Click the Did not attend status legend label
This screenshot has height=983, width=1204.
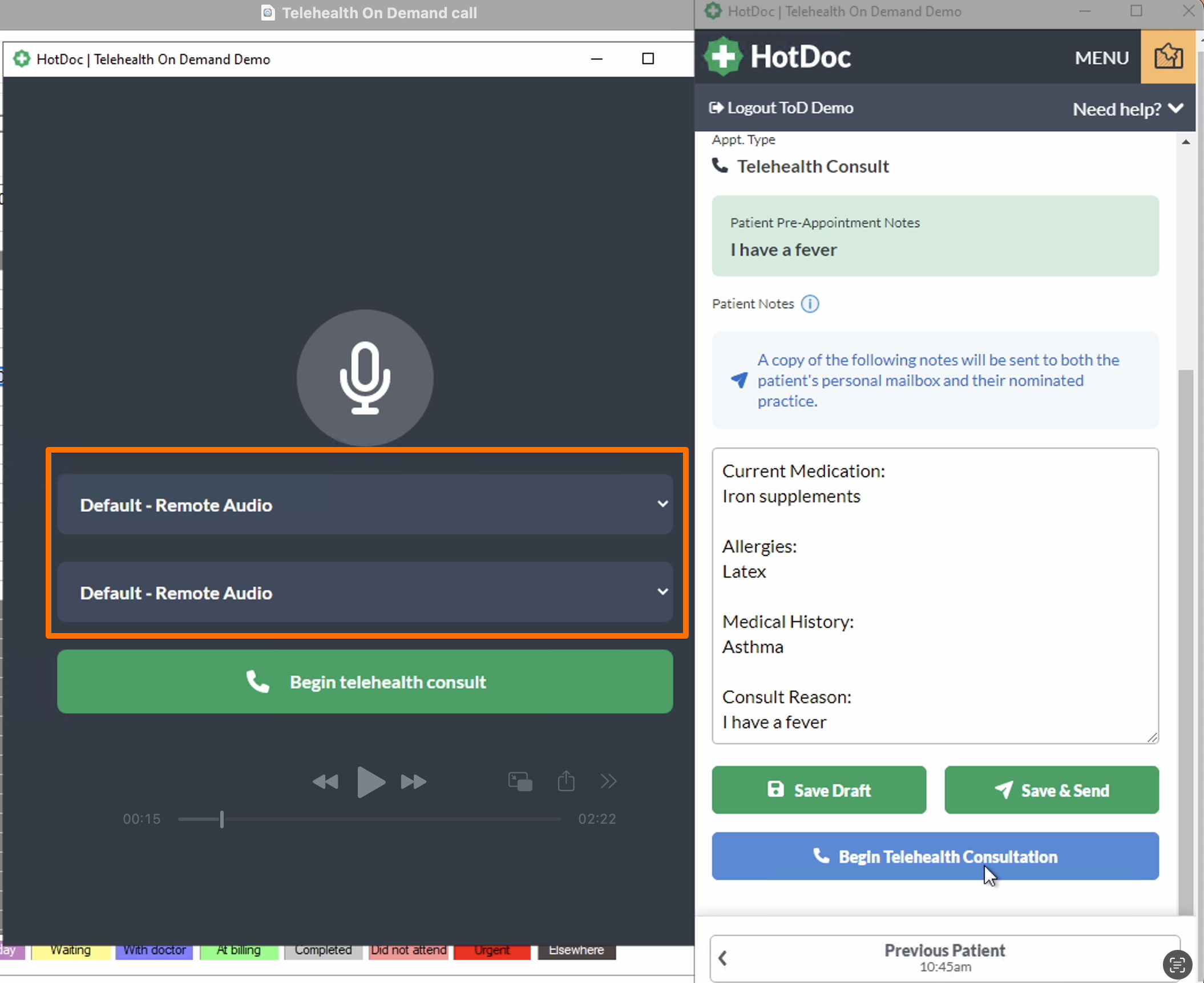[x=408, y=950]
